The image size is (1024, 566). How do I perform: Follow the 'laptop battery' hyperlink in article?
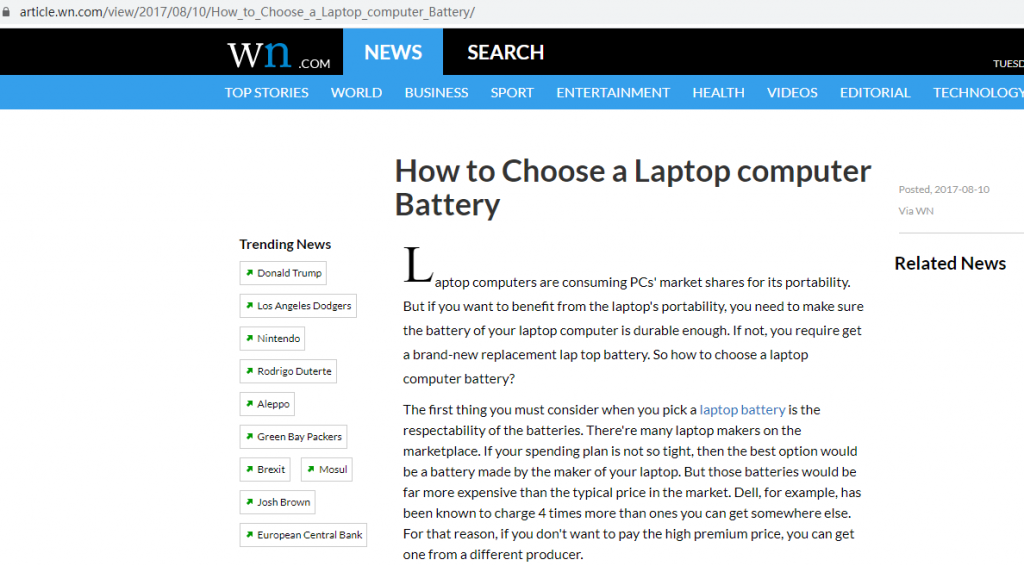click(x=742, y=410)
